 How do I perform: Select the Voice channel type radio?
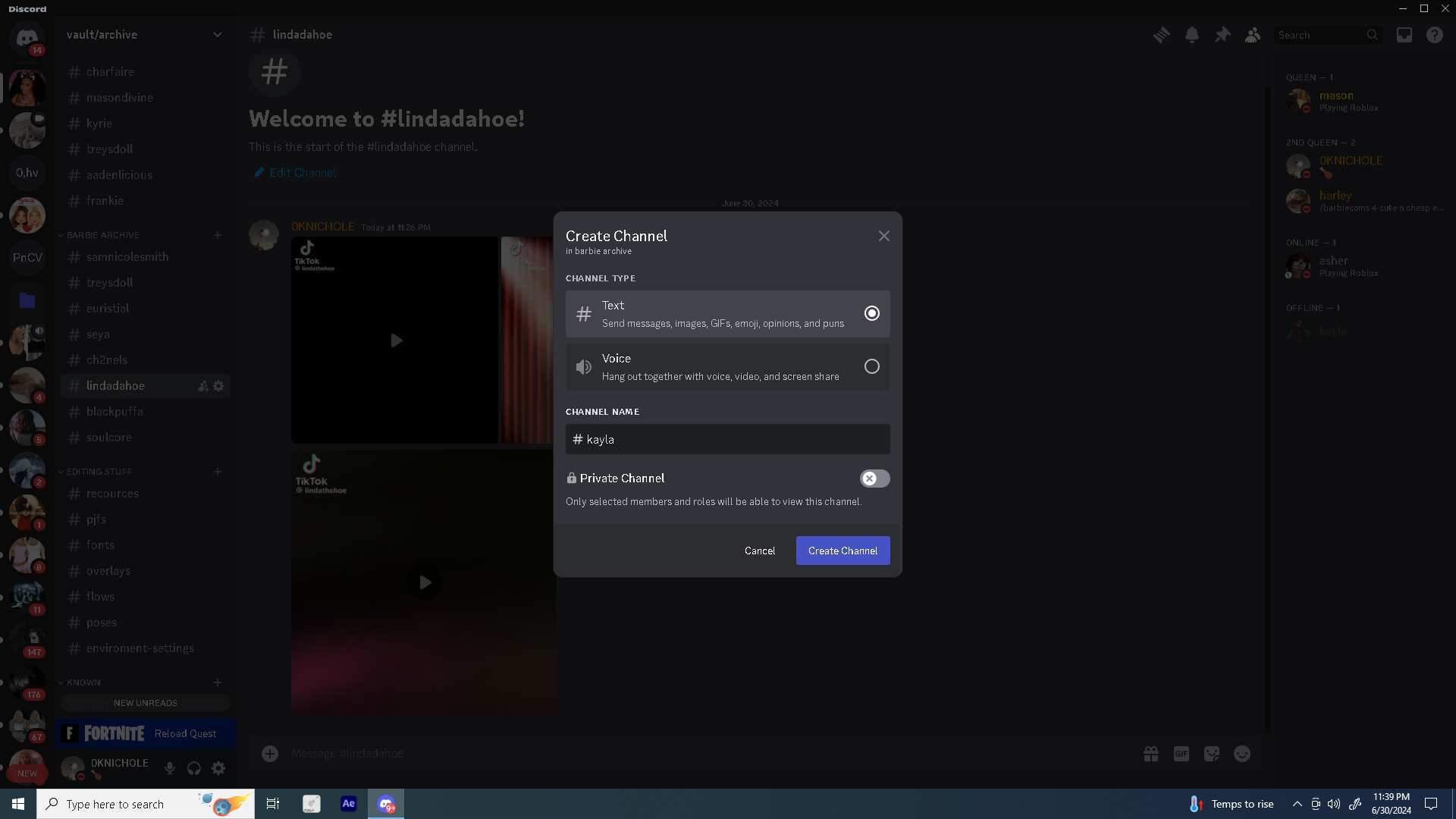(872, 366)
